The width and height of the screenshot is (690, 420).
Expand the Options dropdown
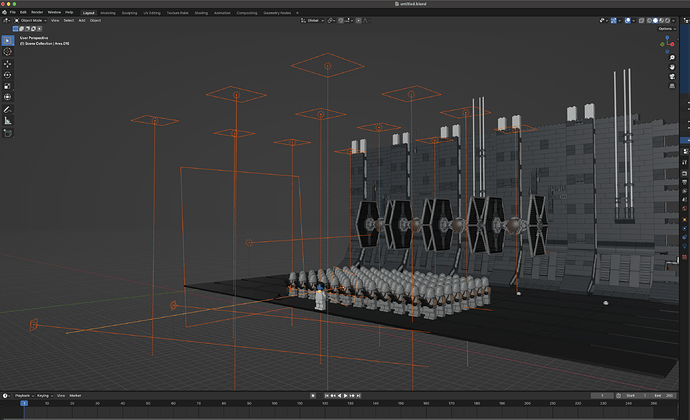click(x=667, y=29)
